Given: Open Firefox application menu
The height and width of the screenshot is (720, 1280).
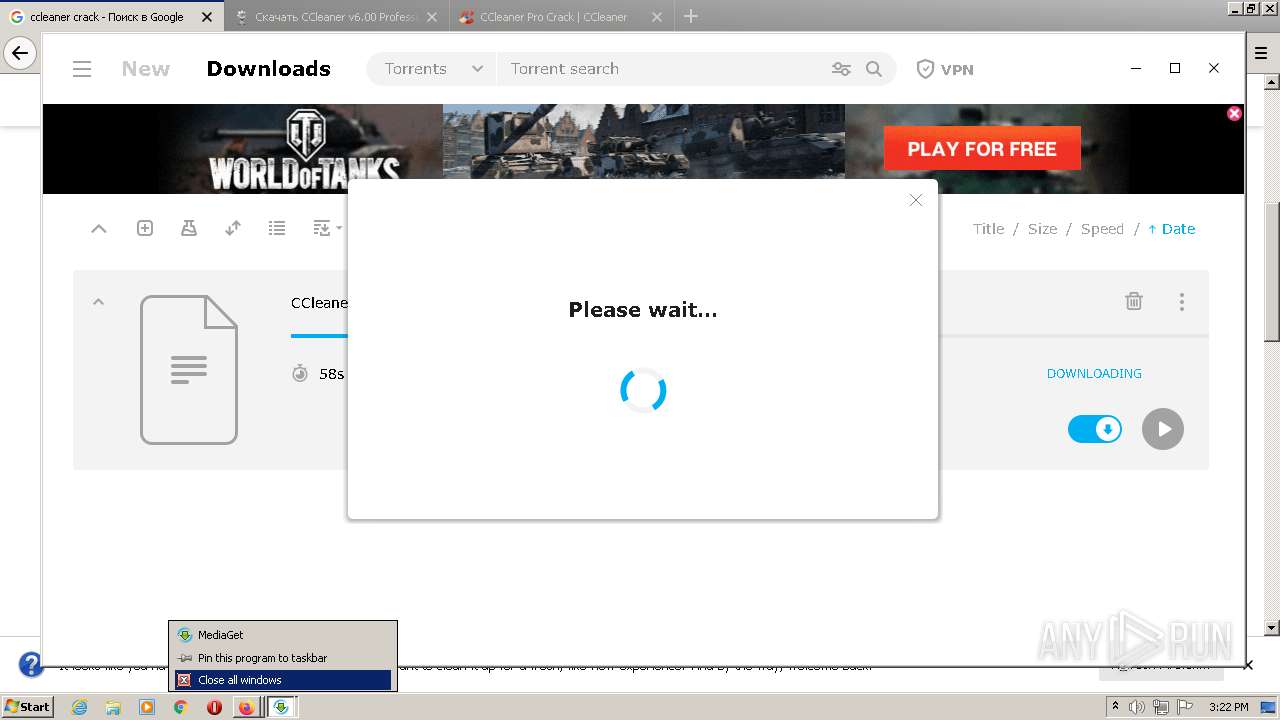Looking at the screenshot, I should tap(1261, 54).
